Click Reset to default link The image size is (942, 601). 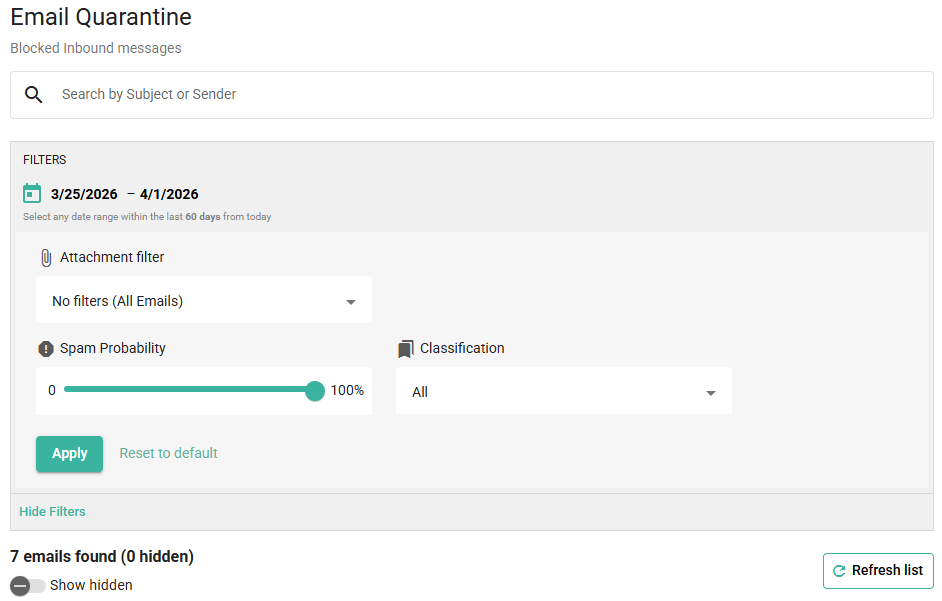click(x=168, y=453)
